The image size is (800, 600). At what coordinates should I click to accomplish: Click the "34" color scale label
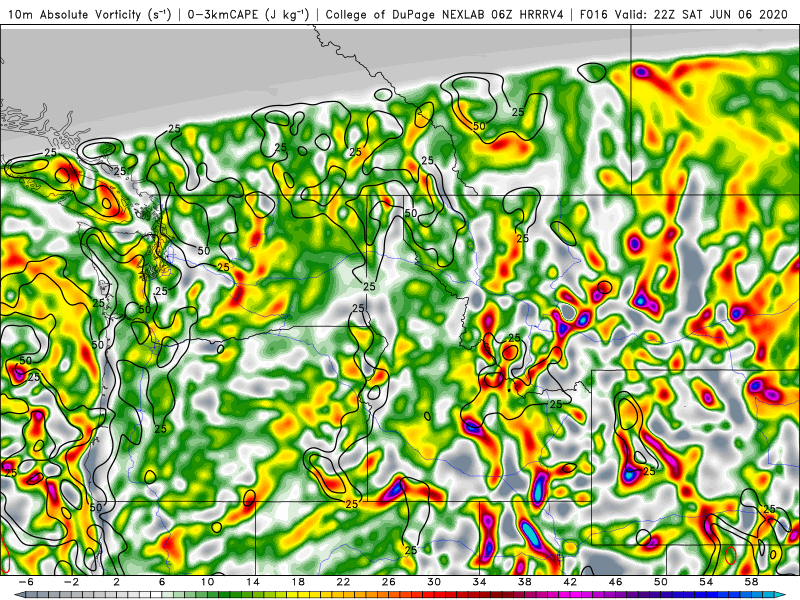click(x=480, y=582)
